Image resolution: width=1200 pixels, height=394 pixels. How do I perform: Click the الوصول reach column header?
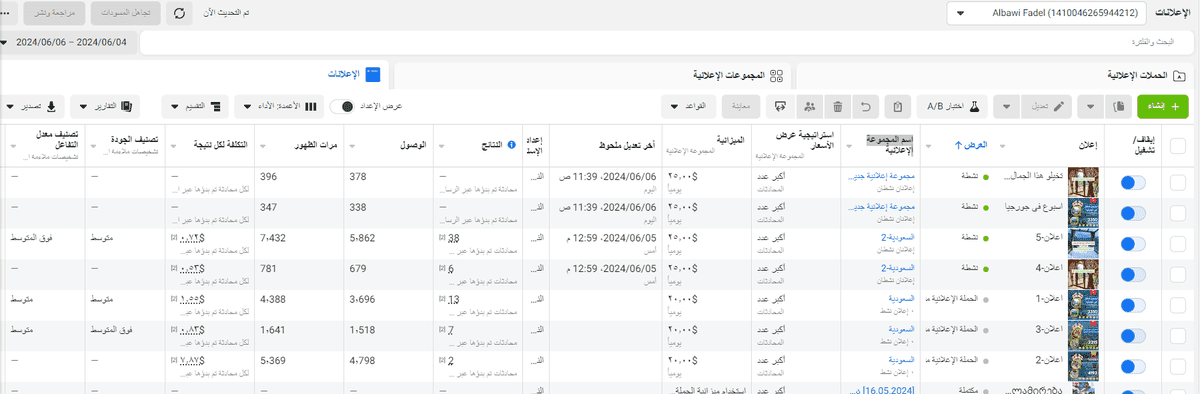388,145
